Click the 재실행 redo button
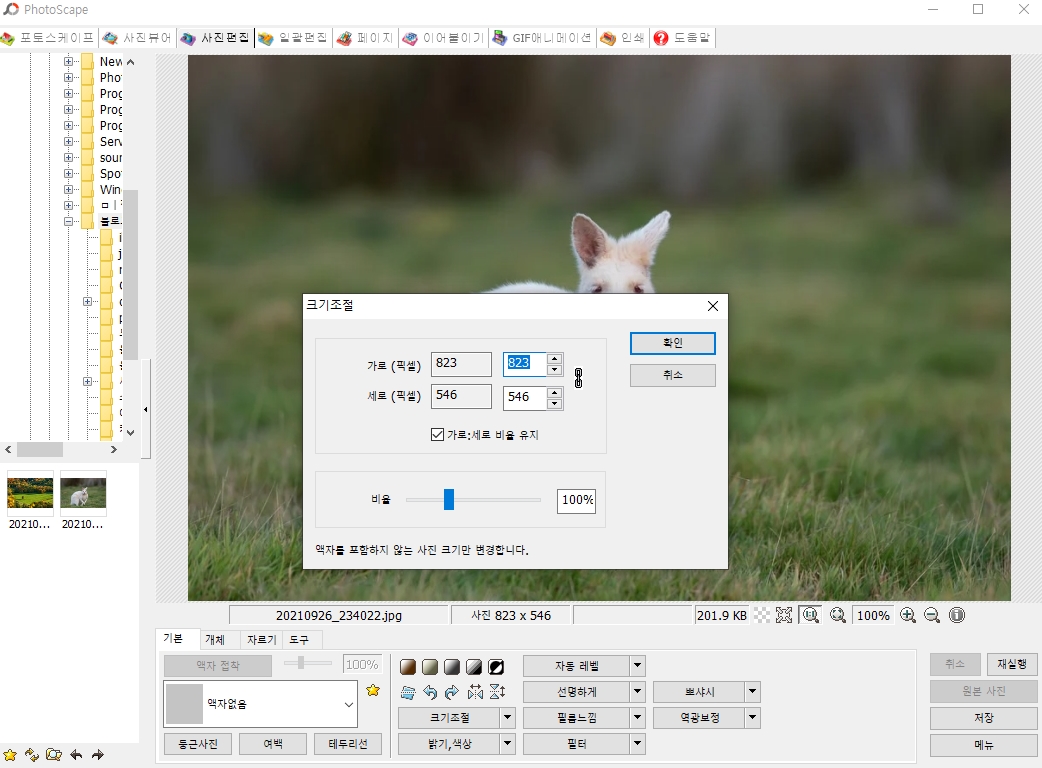Viewport: 1042px width, 768px height. point(1012,664)
